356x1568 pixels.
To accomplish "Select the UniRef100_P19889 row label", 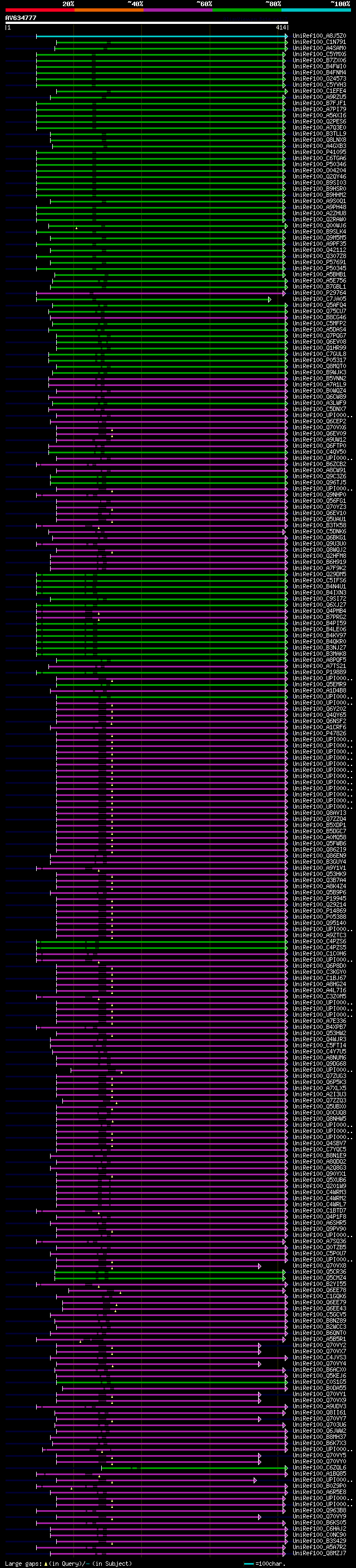I will pos(319,672).
